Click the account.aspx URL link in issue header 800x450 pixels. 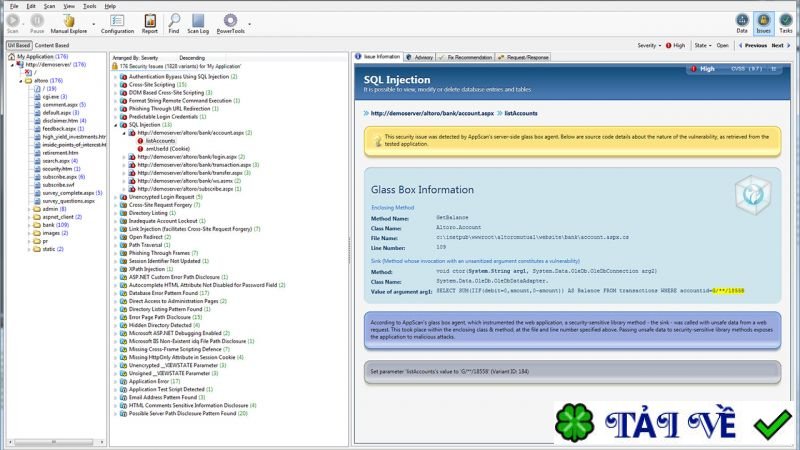432,113
